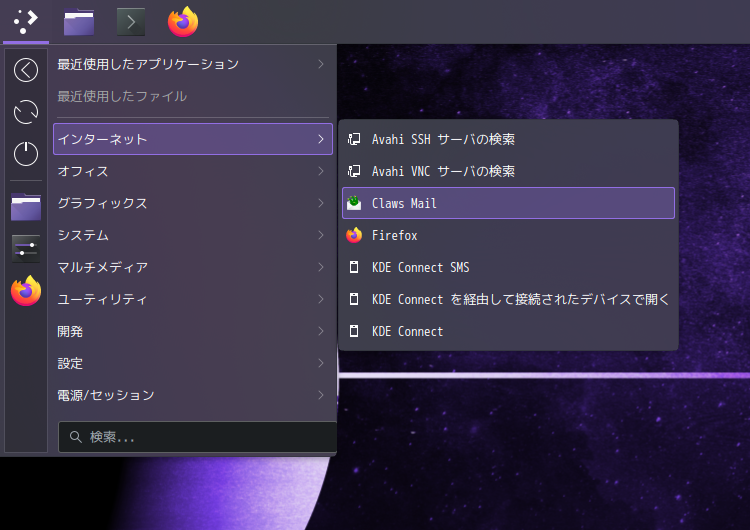Click the chevron on the 開発 row
750x530 pixels.
pos(321,331)
